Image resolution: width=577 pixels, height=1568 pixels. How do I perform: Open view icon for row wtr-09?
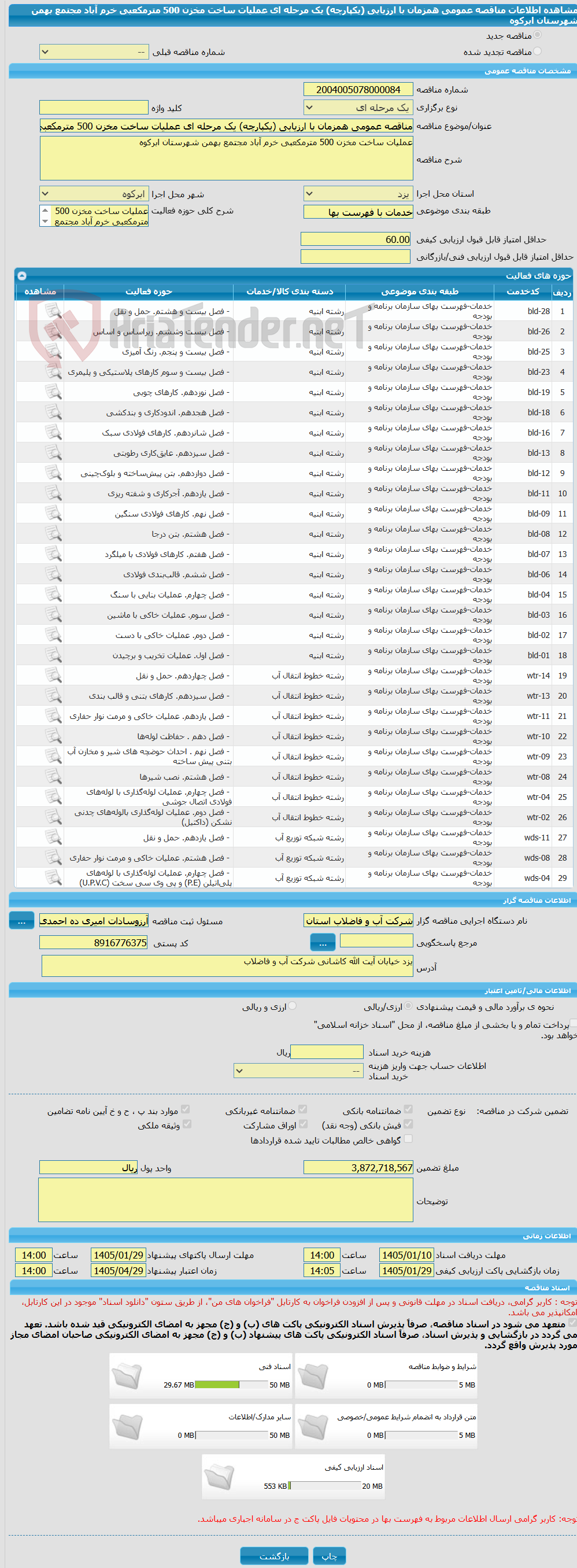click(54, 756)
